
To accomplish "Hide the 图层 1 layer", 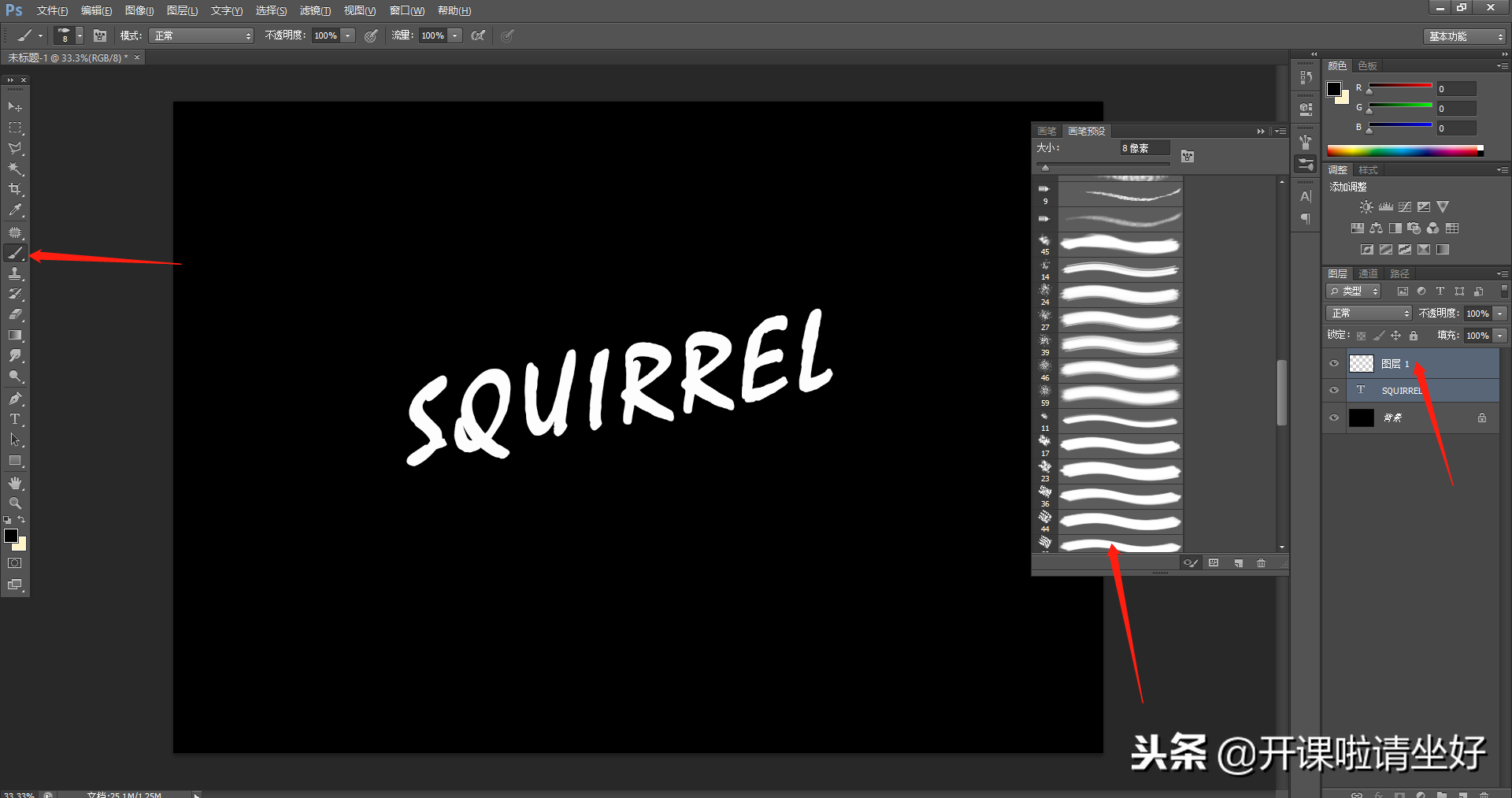I will click(x=1334, y=363).
